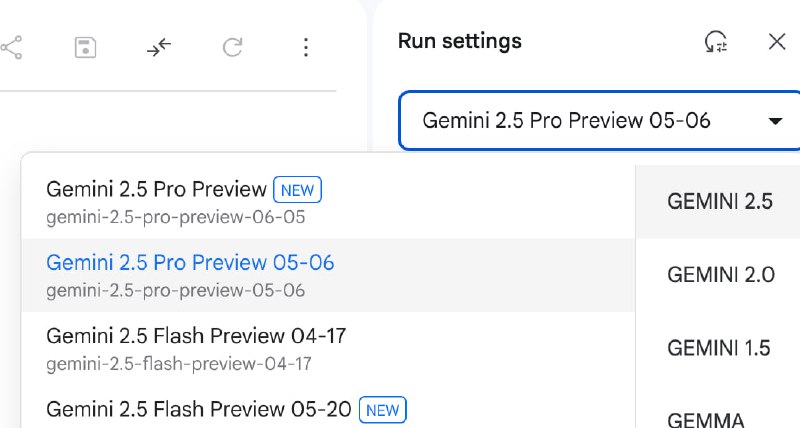Switch to the GEMINI 2.0 category
Image resolution: width=800 pixels, height=428 pixels.
tap(718, 275)
